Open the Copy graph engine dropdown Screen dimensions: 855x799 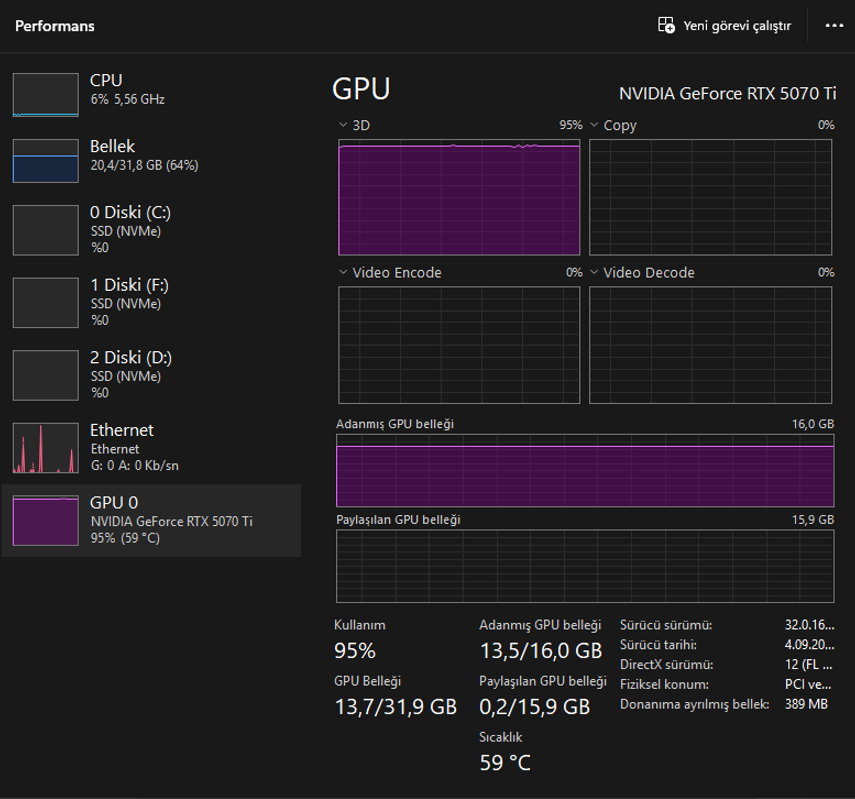[x=594, y=125]
